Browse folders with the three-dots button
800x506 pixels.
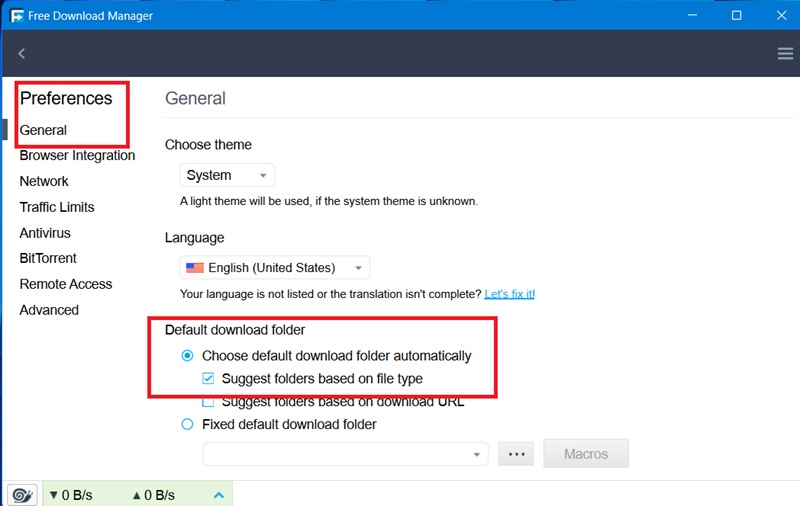516,454
